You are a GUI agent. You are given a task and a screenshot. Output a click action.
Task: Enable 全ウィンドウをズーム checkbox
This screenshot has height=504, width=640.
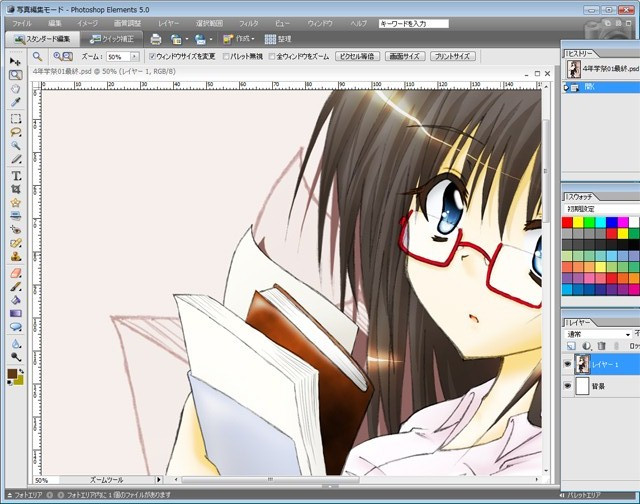tap(272, 56)
